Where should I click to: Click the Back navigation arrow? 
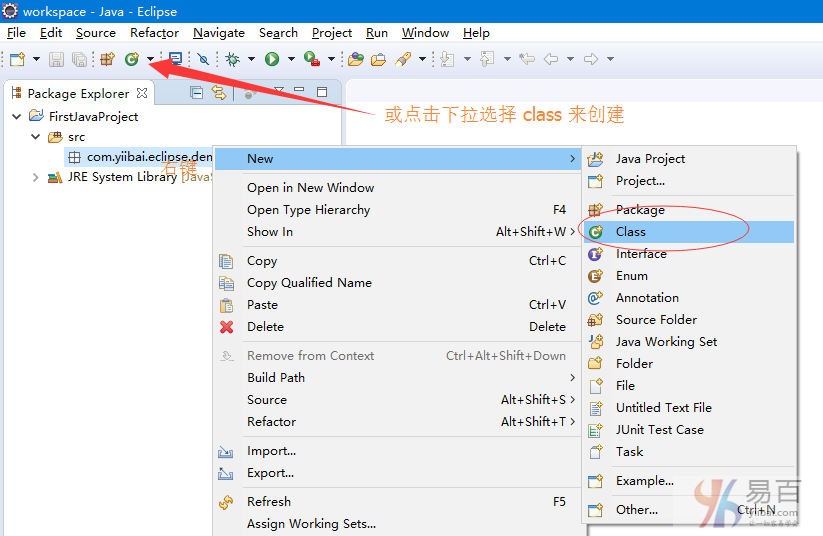pyautogui.click(x=551, y=59)
